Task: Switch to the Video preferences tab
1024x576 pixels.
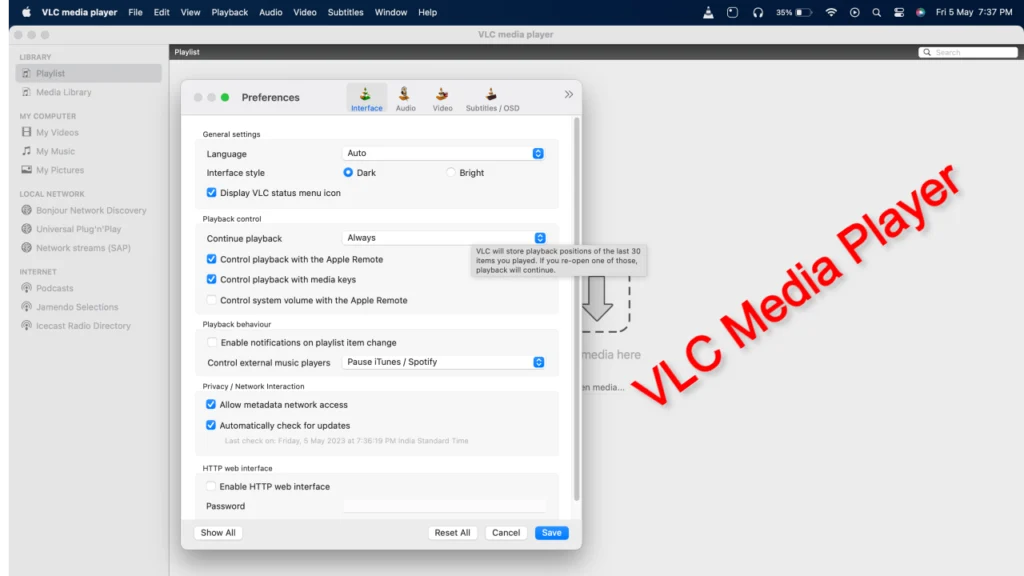Action: coord(442,99)
